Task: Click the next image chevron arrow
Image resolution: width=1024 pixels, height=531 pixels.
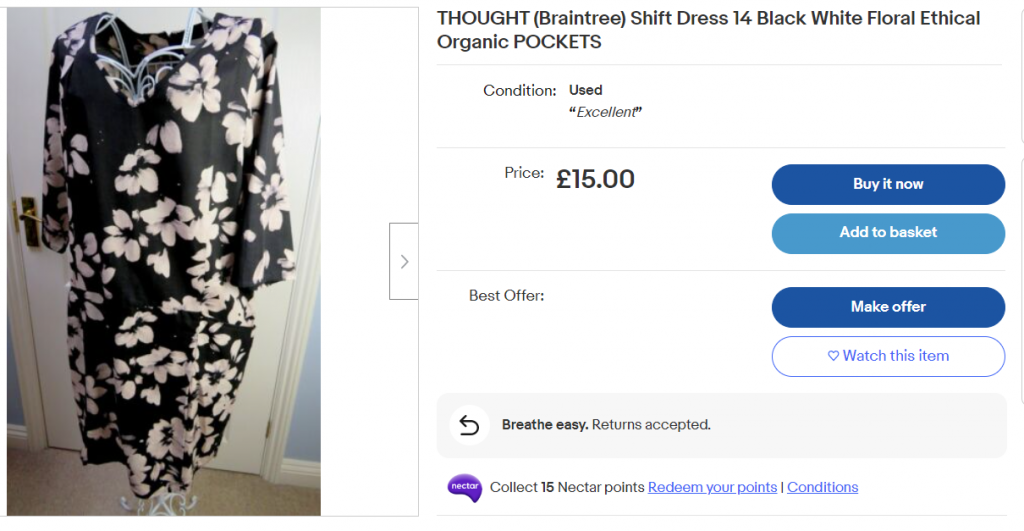Action: click(404, 262)
